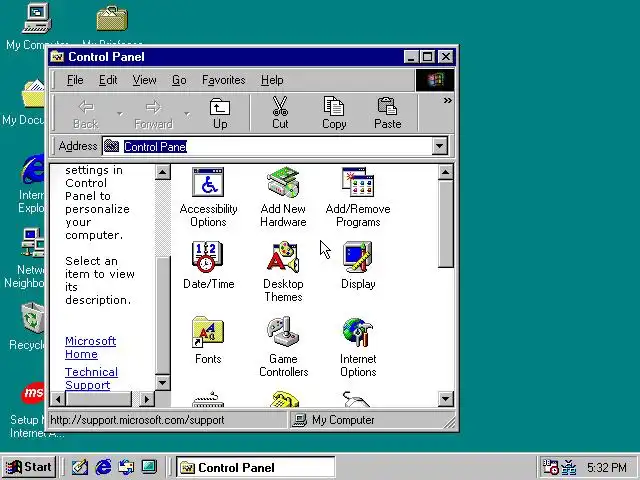This screenshot has width=640, height=480.
Task: Click View Channels icon in Quick Launch
Action: coord(149,467)
